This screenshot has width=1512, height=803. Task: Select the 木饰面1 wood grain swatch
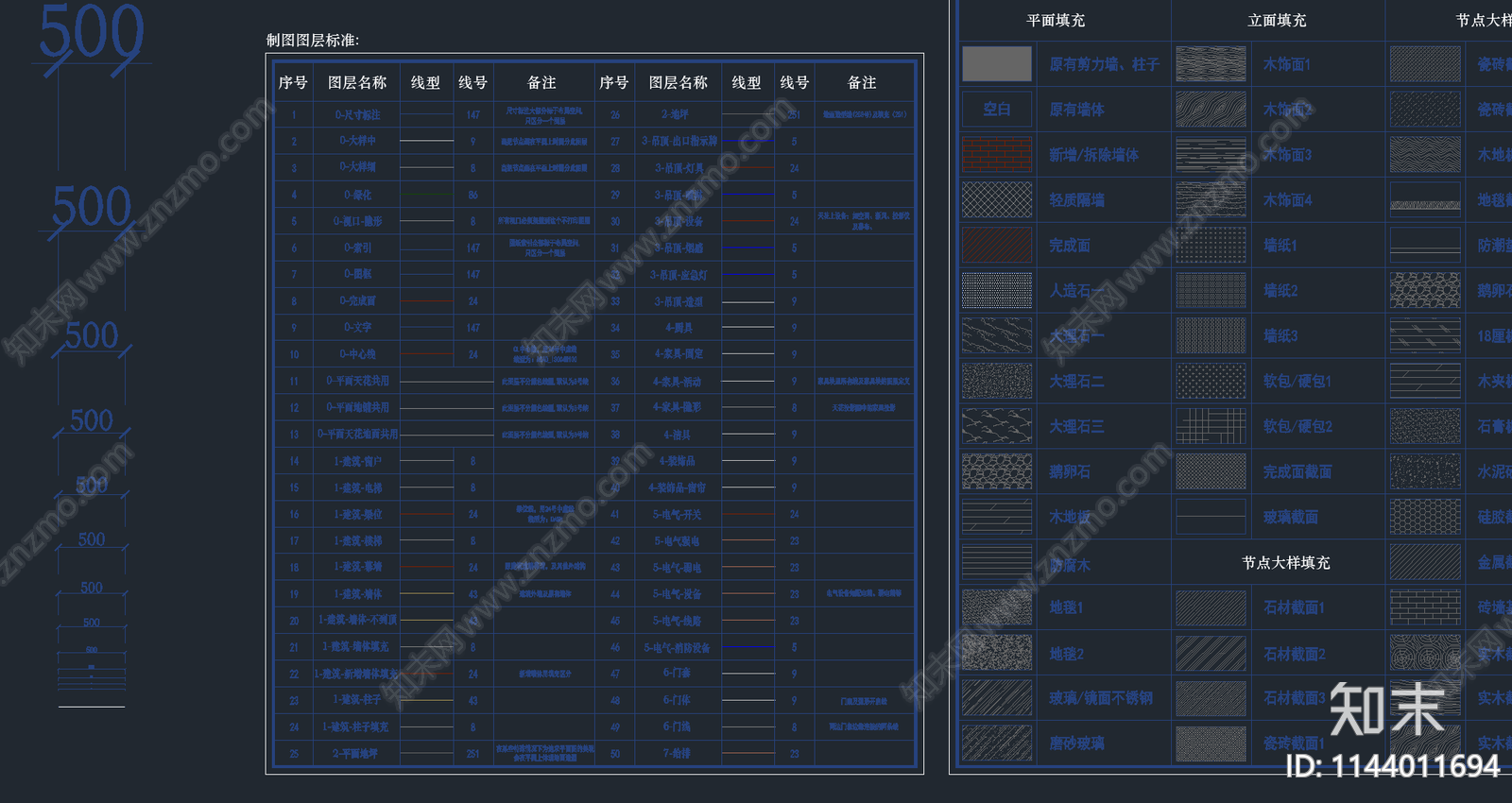pos(1211,64)
